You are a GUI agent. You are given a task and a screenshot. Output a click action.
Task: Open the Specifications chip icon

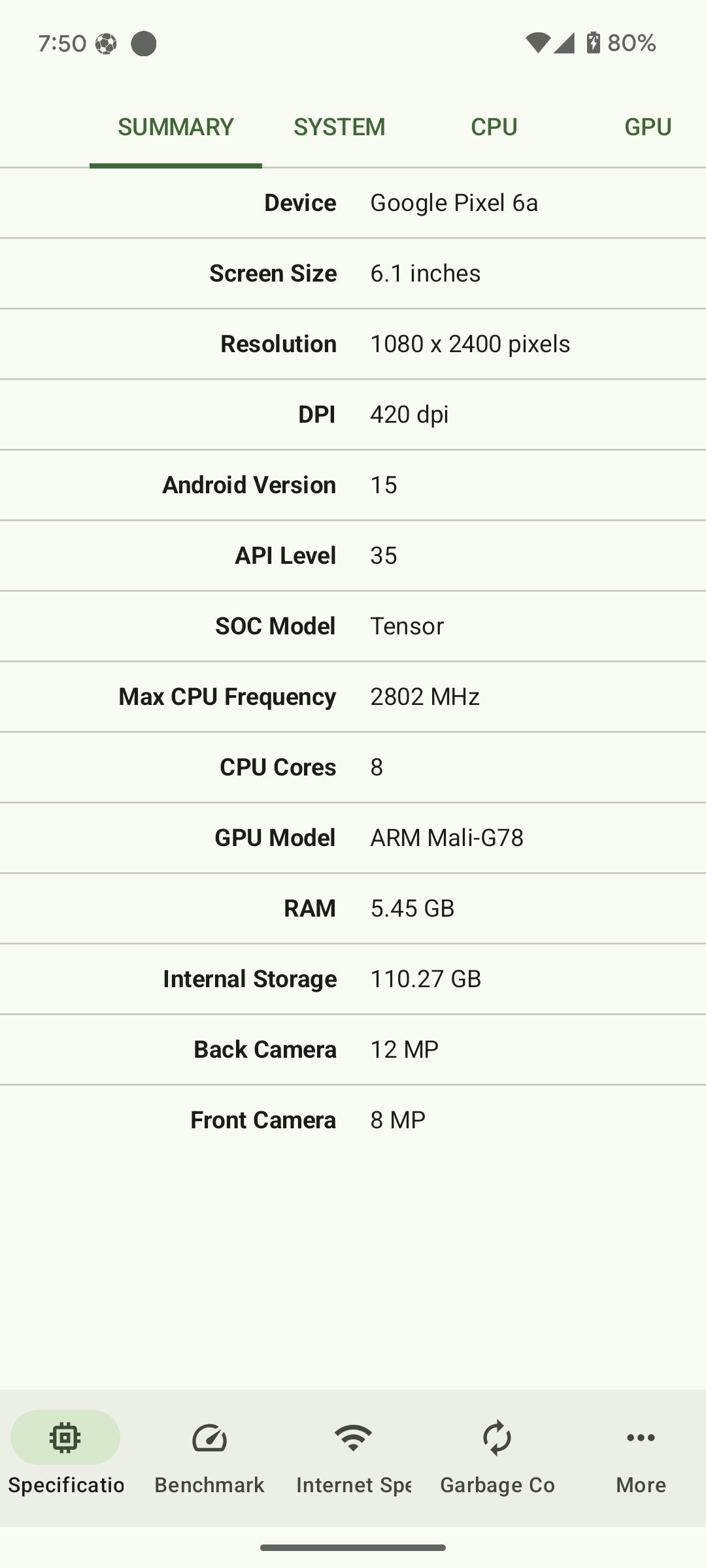coord(65,1437)
